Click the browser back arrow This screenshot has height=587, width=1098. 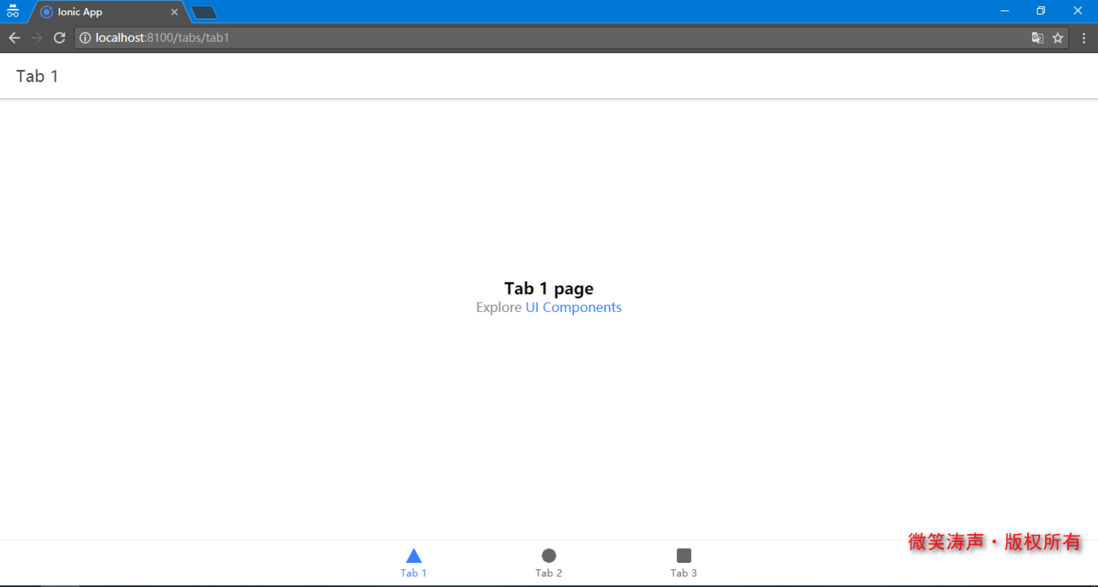(14, 38)
